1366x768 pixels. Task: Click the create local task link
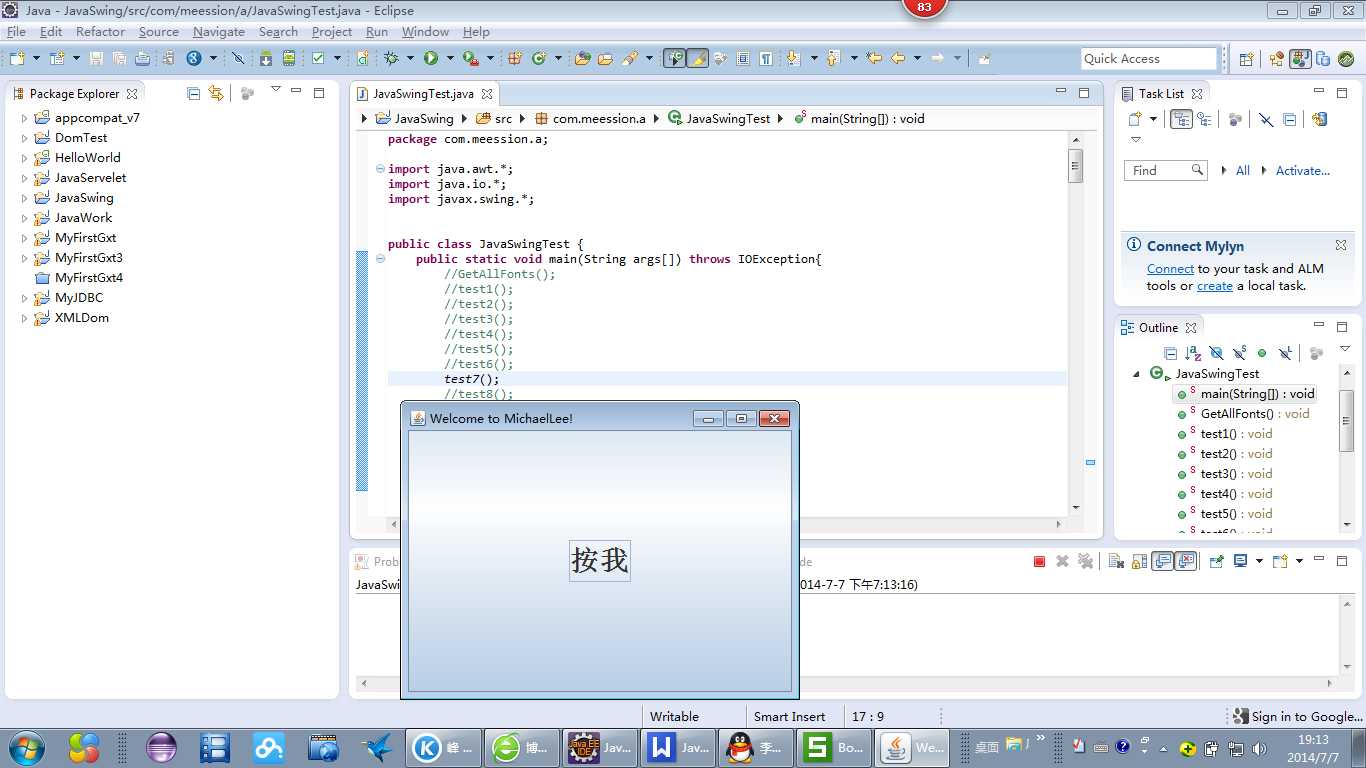tap(1214, 286)
